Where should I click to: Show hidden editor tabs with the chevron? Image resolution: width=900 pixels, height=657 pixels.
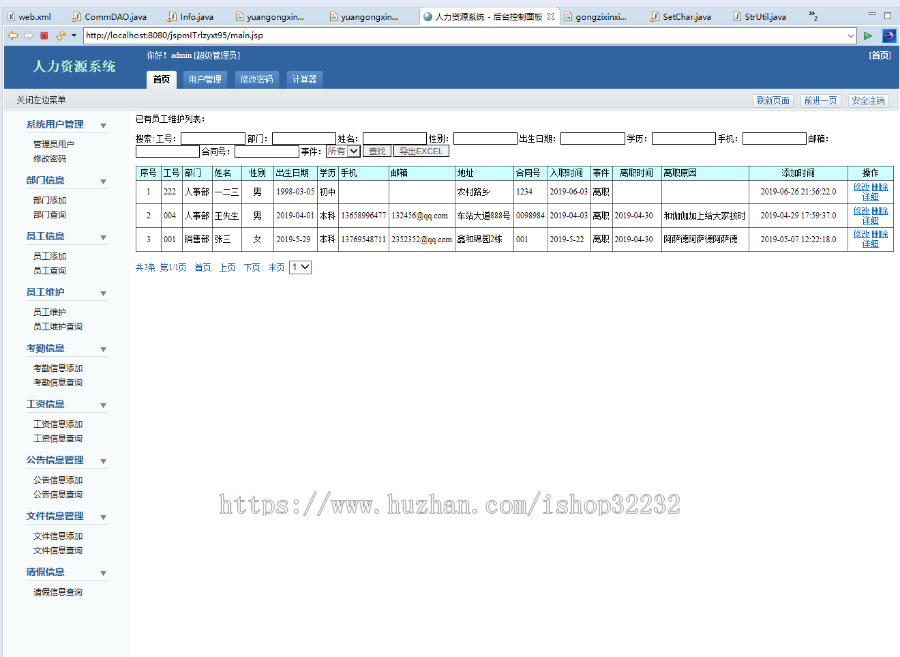pyautogui.click(x=813, y=17)
